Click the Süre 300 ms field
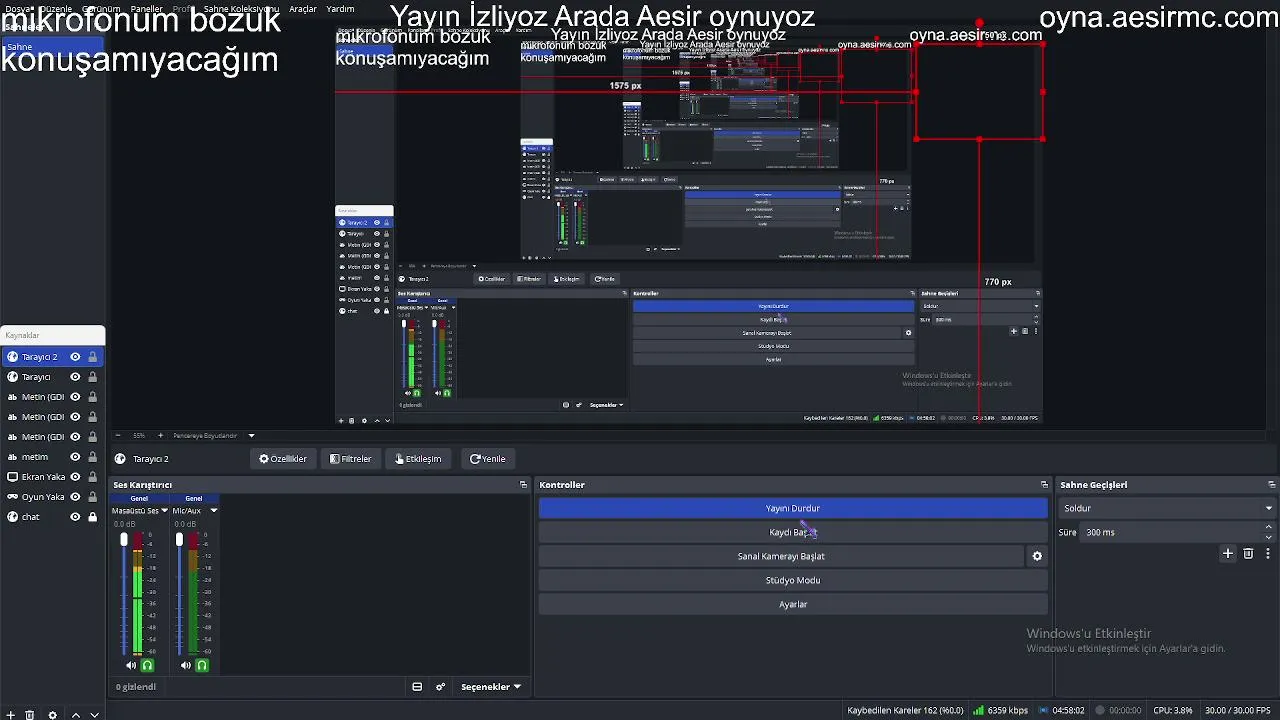The image size is (1280, 720). pyautogui.click(x=1170, y=532)
